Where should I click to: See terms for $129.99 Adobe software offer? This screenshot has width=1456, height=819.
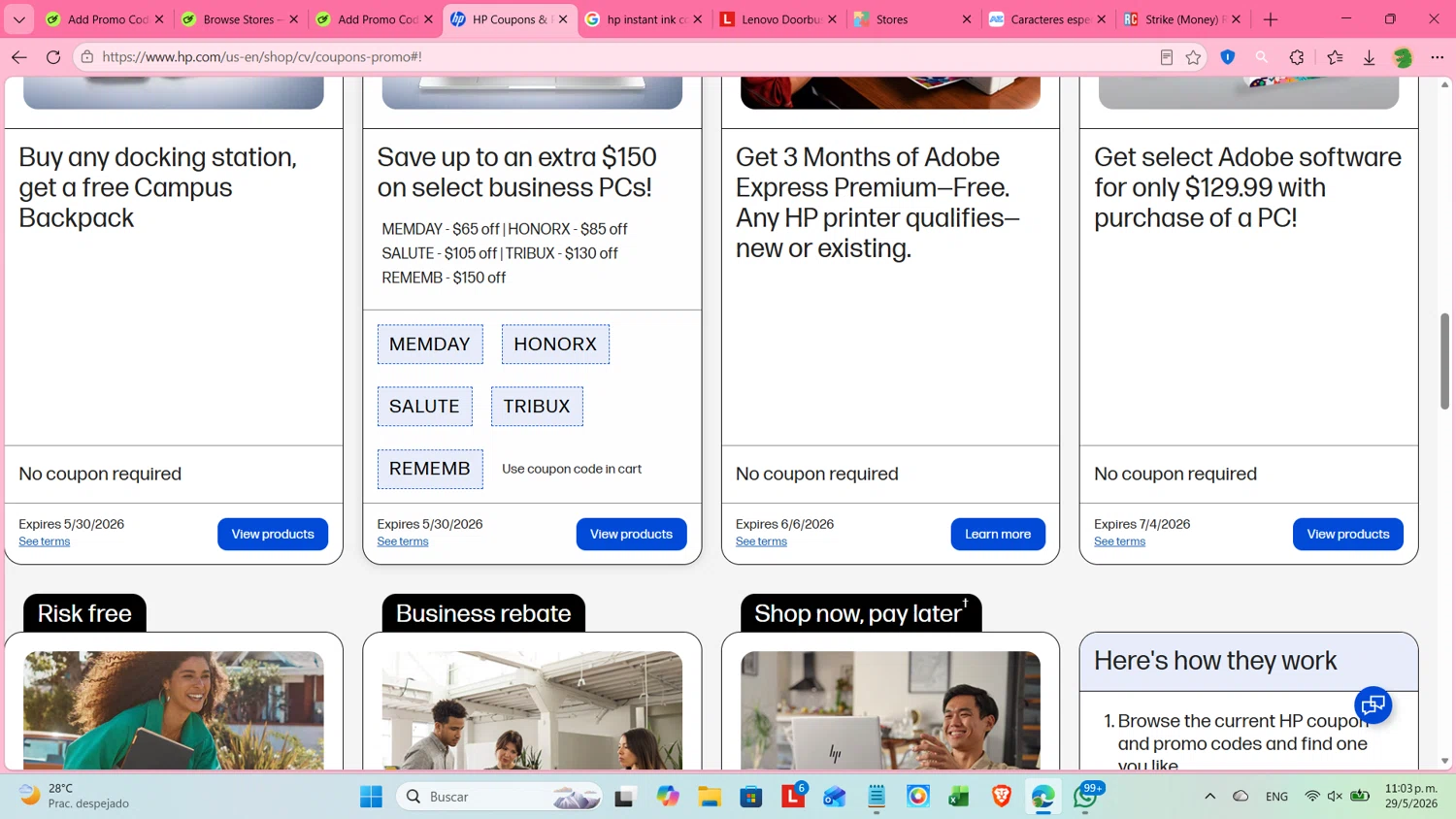tap(1119, 541)
